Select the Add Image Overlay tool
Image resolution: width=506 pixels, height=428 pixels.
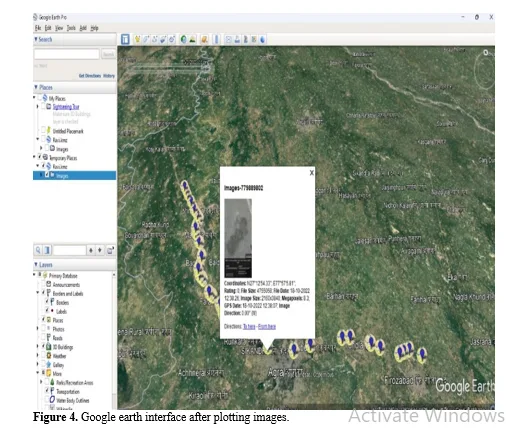tap(163, 39)
